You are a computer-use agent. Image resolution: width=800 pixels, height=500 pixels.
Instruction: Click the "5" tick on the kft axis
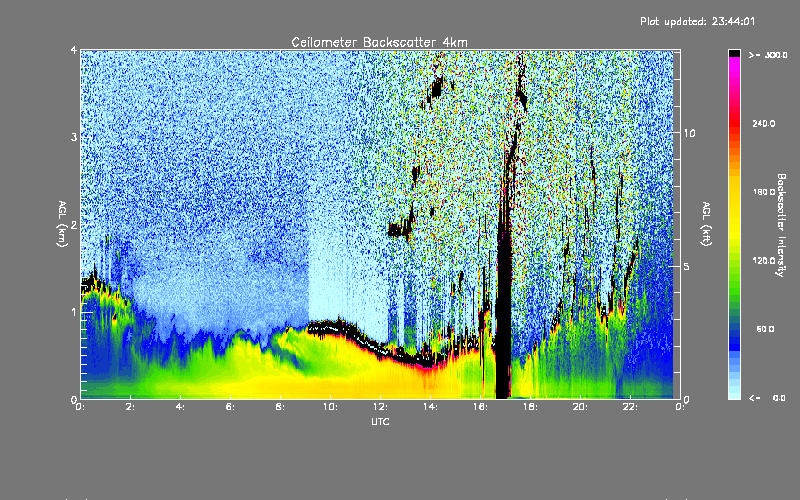click(686, 267)
